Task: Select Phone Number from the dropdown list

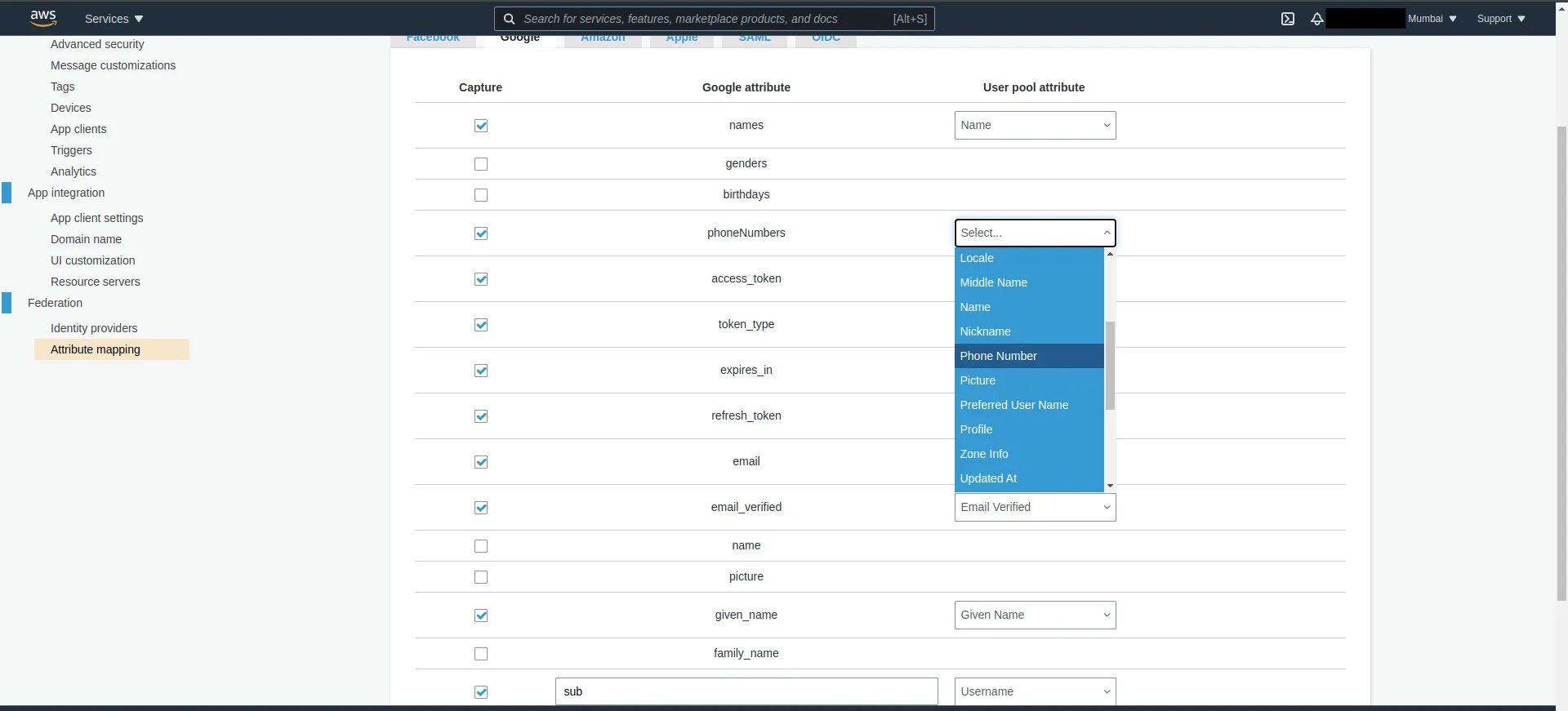Action: tap(1029, 356)
